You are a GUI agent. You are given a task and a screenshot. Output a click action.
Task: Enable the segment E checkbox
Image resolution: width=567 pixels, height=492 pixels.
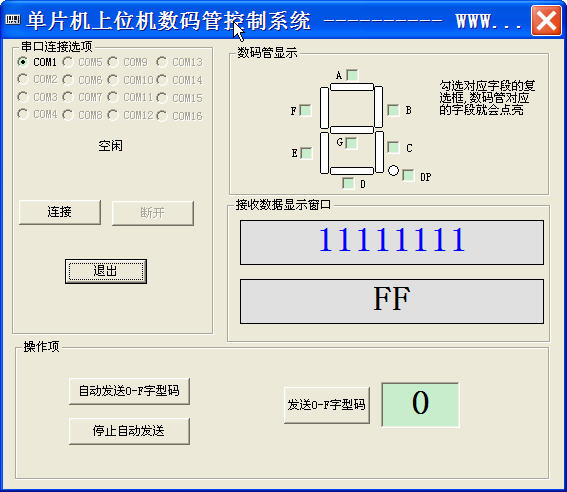click(x=306, y=153)
